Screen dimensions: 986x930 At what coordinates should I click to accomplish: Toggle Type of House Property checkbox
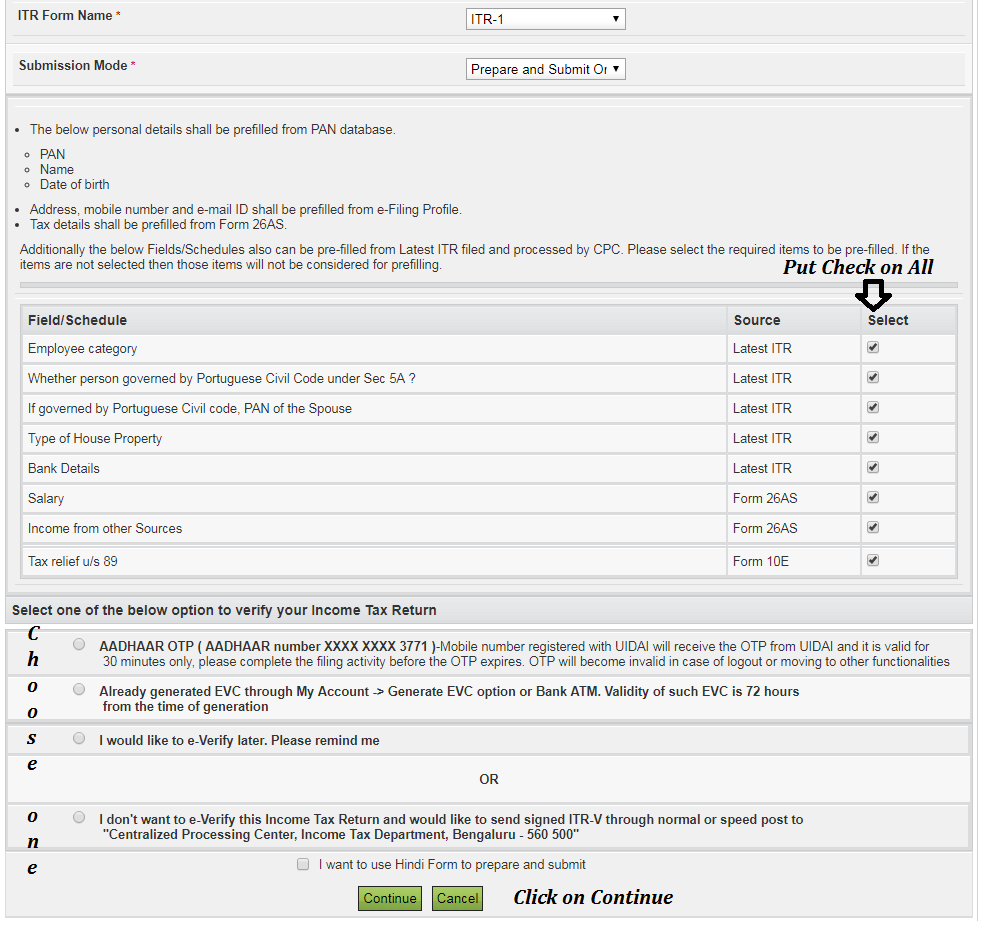pyautogui.click(x=872, y=437)
